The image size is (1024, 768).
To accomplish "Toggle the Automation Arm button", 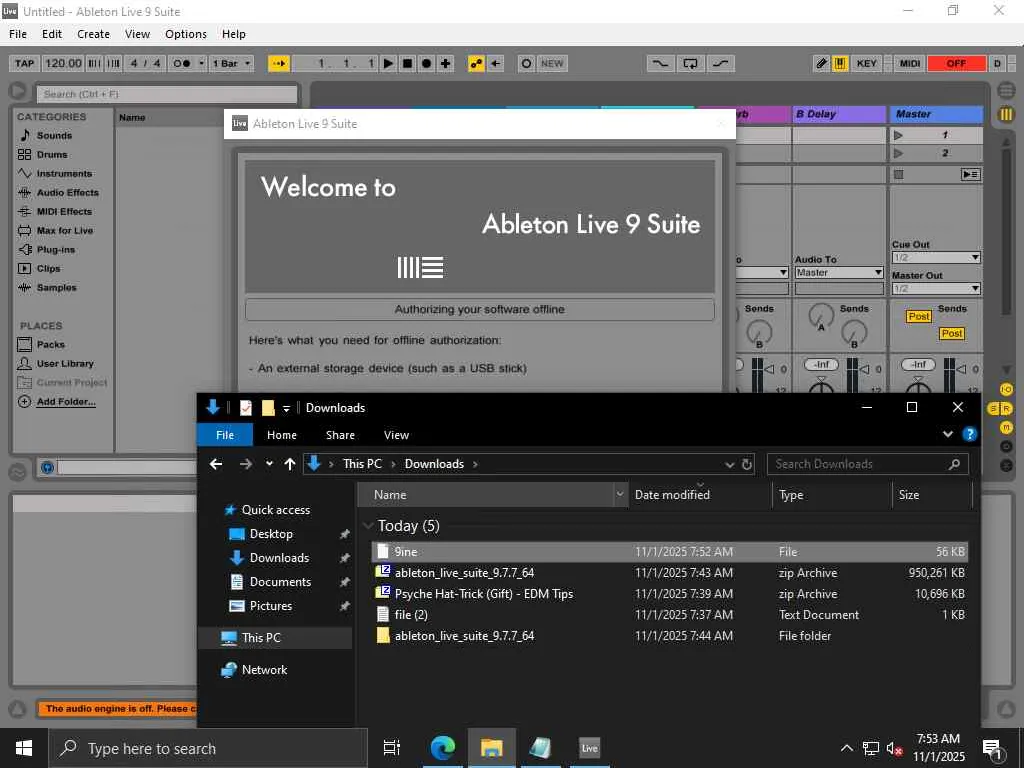I will [x=476, y=63].
